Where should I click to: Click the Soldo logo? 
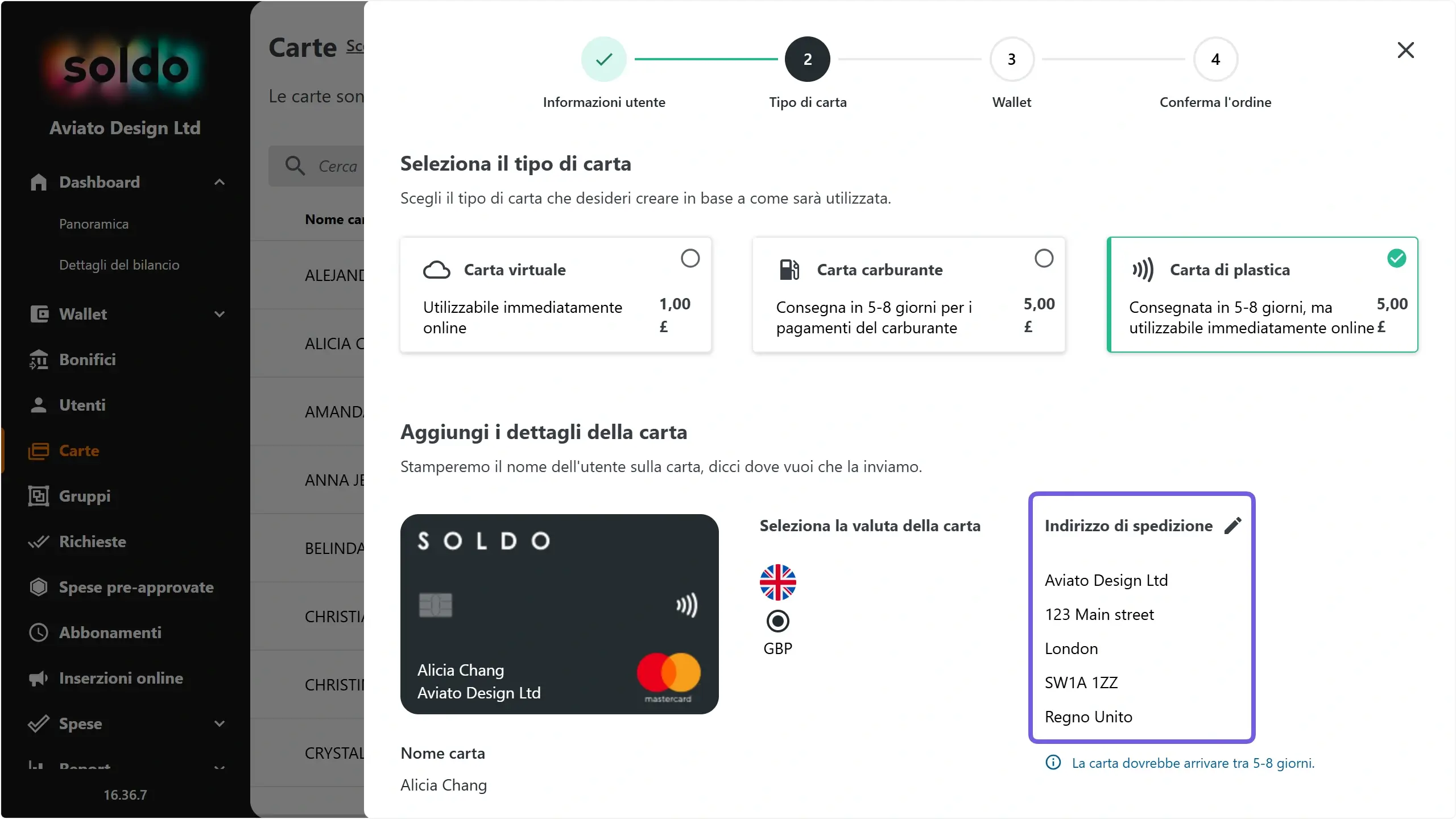coord(125,68)
